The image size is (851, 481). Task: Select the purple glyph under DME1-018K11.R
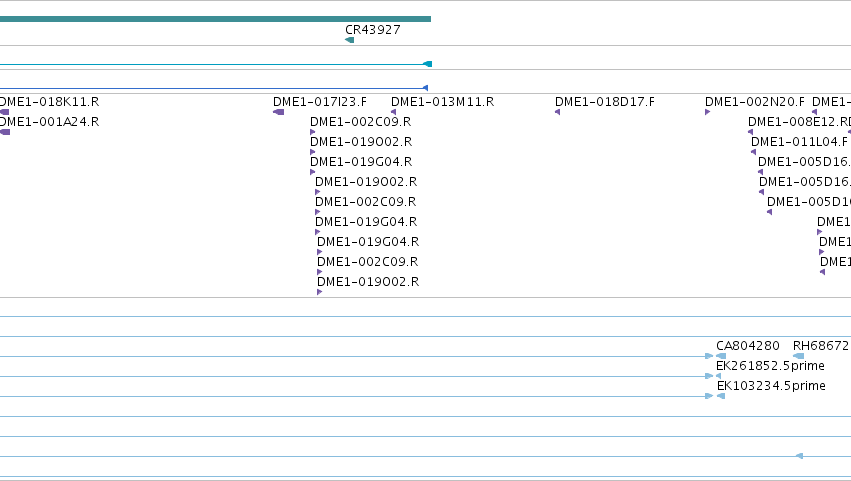click(4, 112)
